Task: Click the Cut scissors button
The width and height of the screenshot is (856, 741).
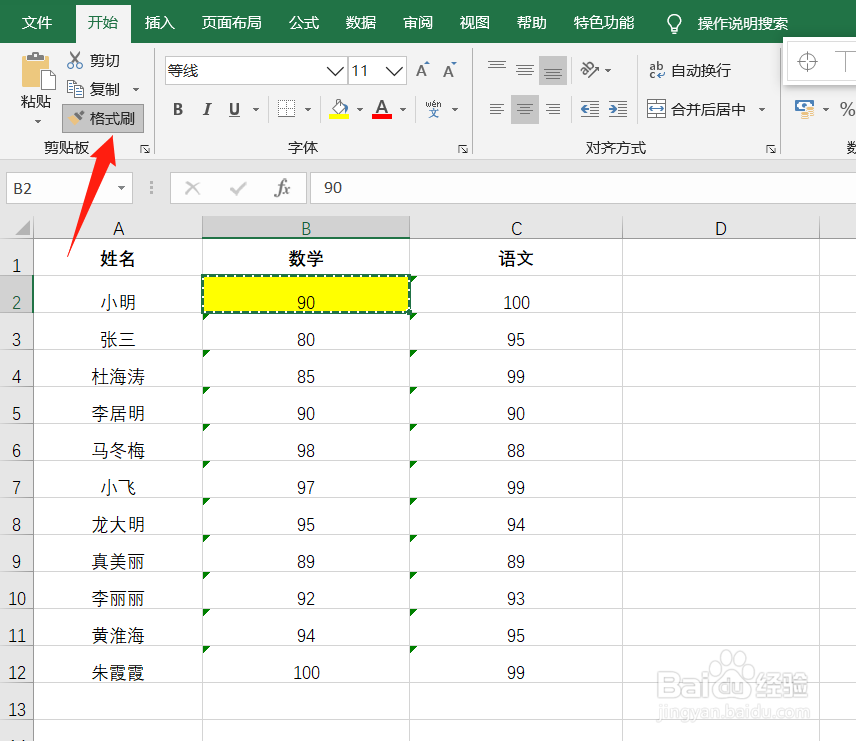Action: click(93, 60)
